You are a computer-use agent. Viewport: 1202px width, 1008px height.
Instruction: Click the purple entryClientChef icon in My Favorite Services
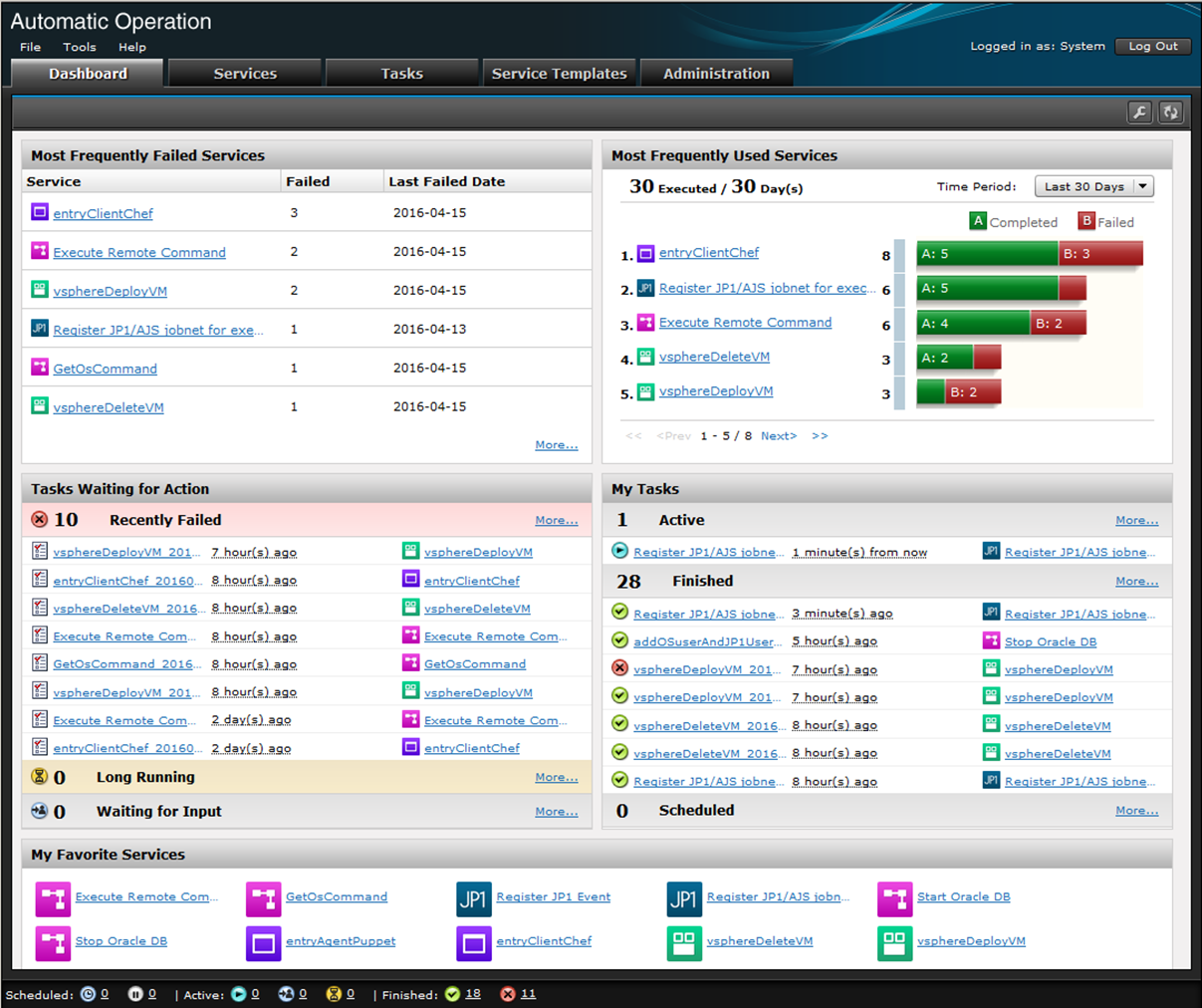pyautogui.click(x=474, y=942)
